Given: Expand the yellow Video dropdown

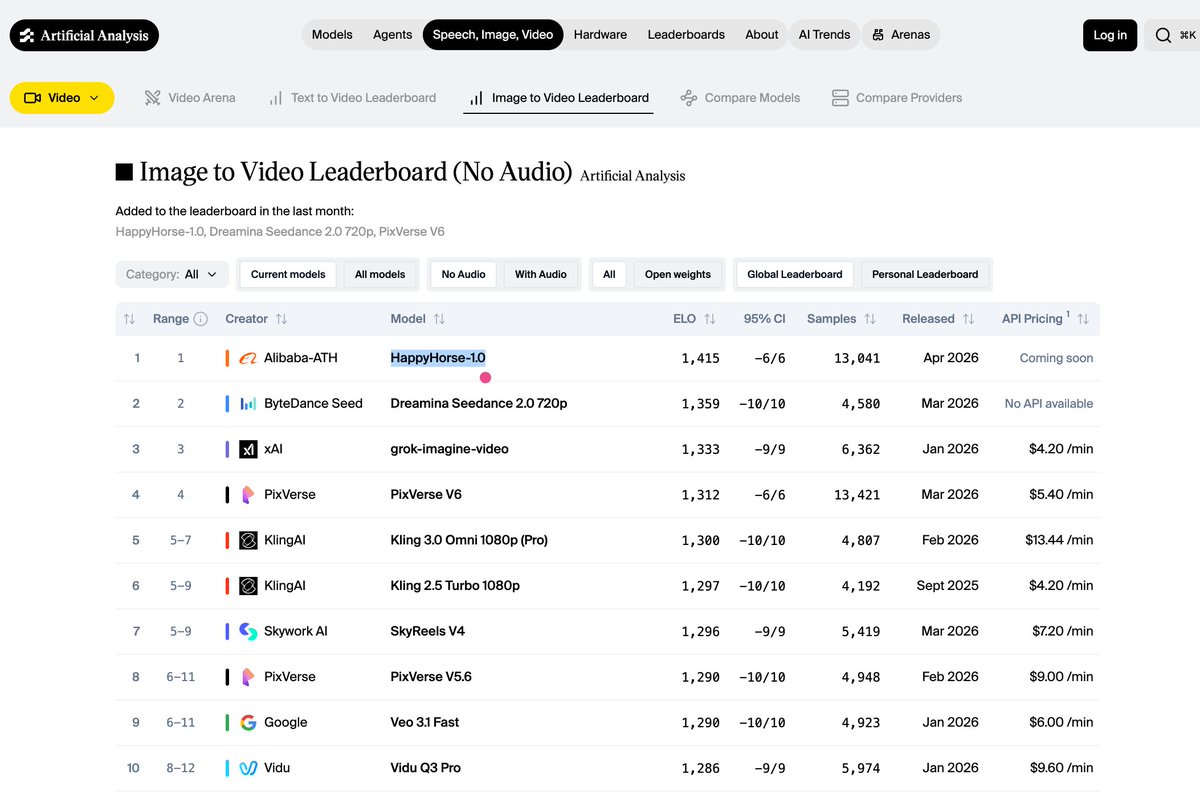Looking at the screenshot, I should tap(62, 98).
